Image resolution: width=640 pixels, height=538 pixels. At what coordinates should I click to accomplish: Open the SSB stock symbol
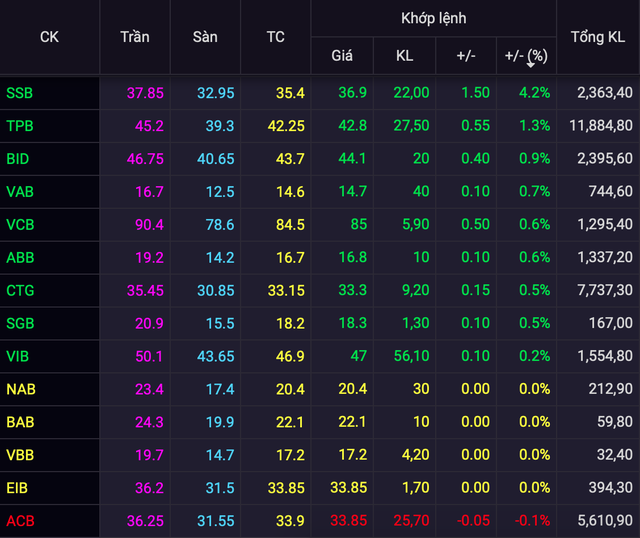coord(19,93)
